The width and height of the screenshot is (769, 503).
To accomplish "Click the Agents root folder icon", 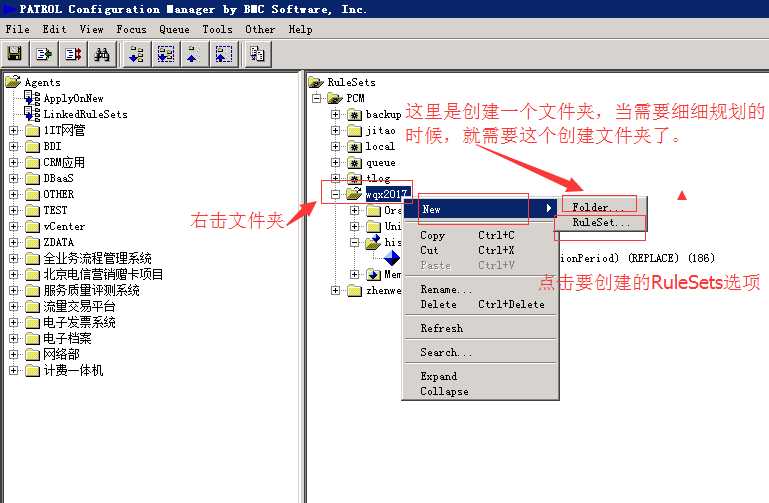I will click(13, 81).
